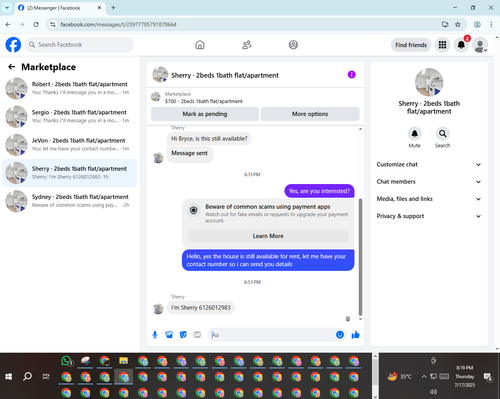Open conversation info purple icon
The height and width of the screenshot is (399, 500).
tap(352, 75)
